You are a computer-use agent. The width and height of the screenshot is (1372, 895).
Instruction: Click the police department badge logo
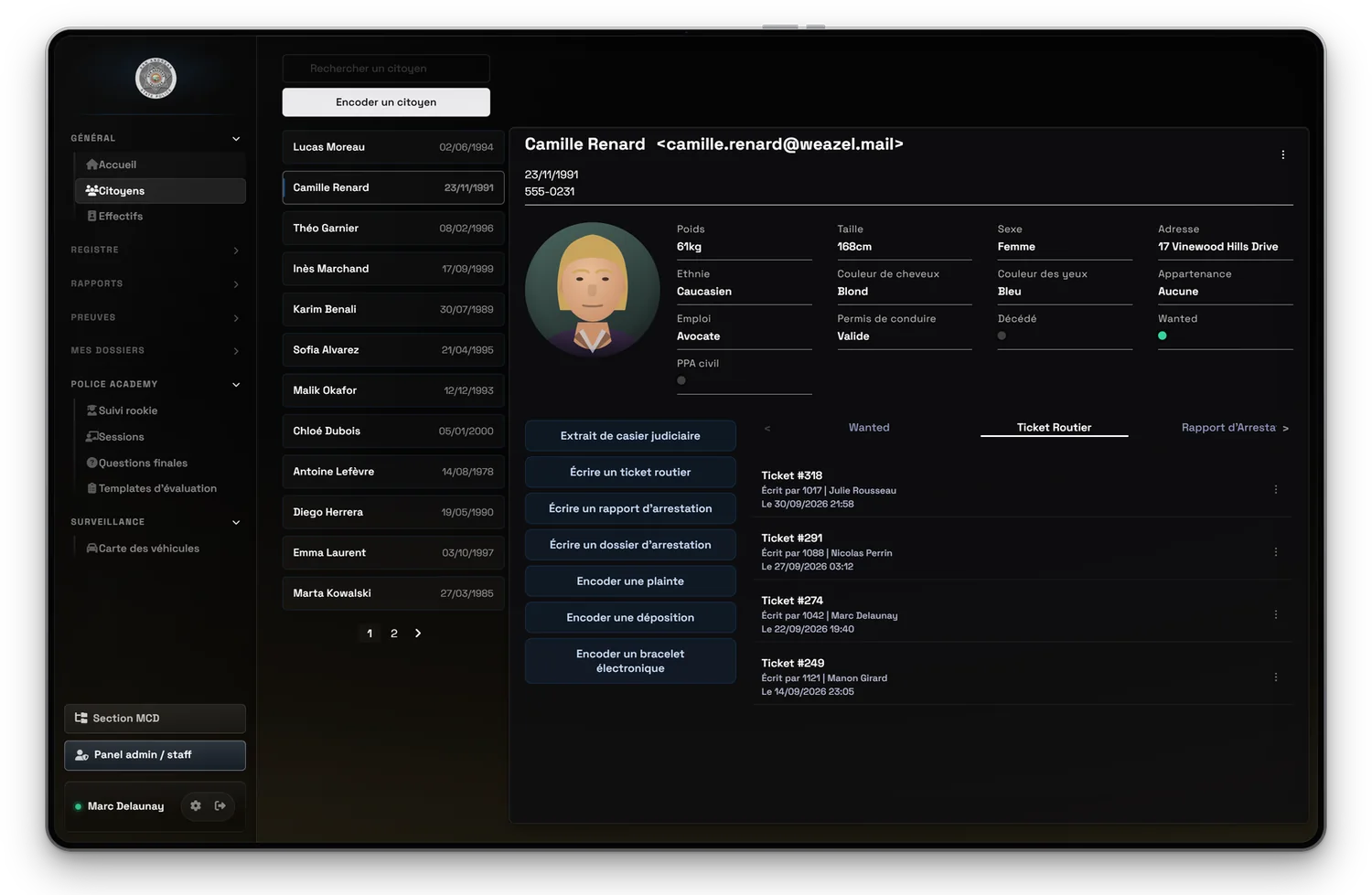(x=155, y=79)
